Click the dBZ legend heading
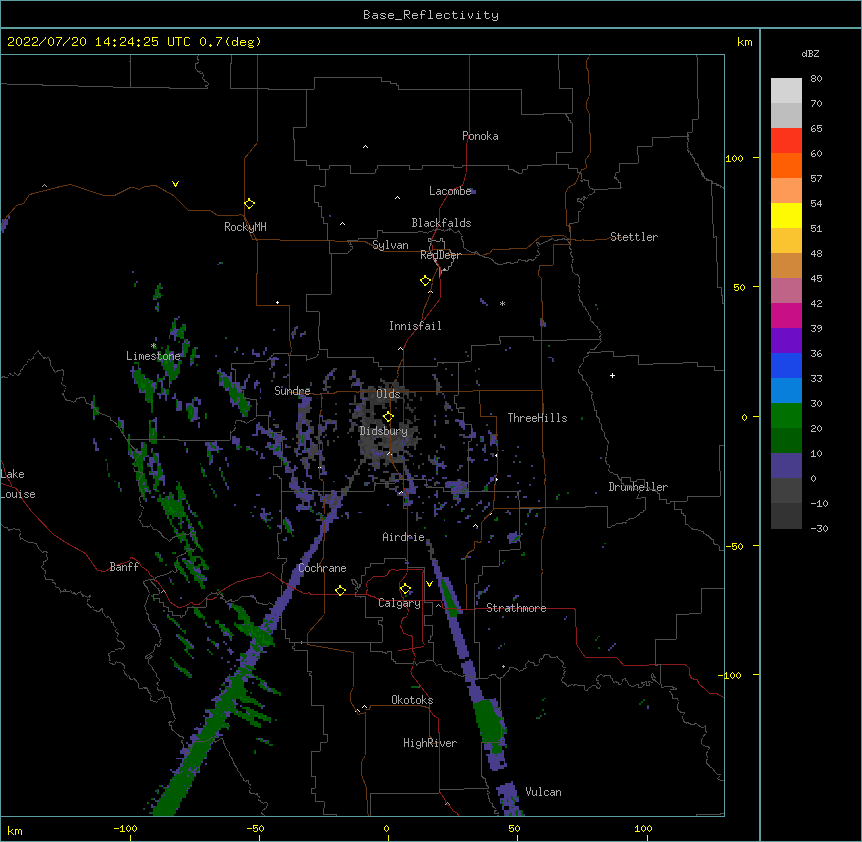The image size is (862, 842). [x=810, y=54]
